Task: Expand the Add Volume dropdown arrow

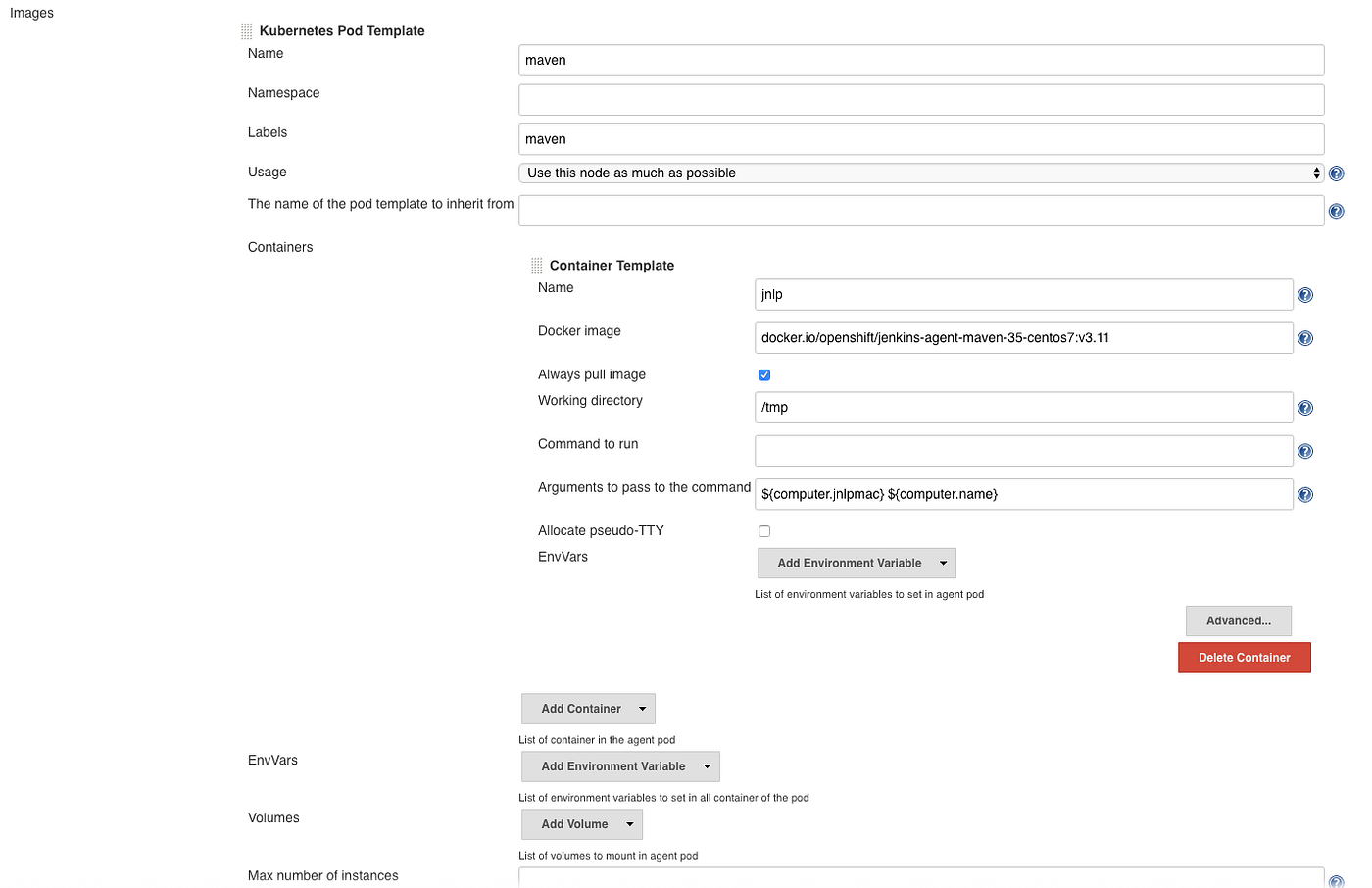Action: click(631, 824)
